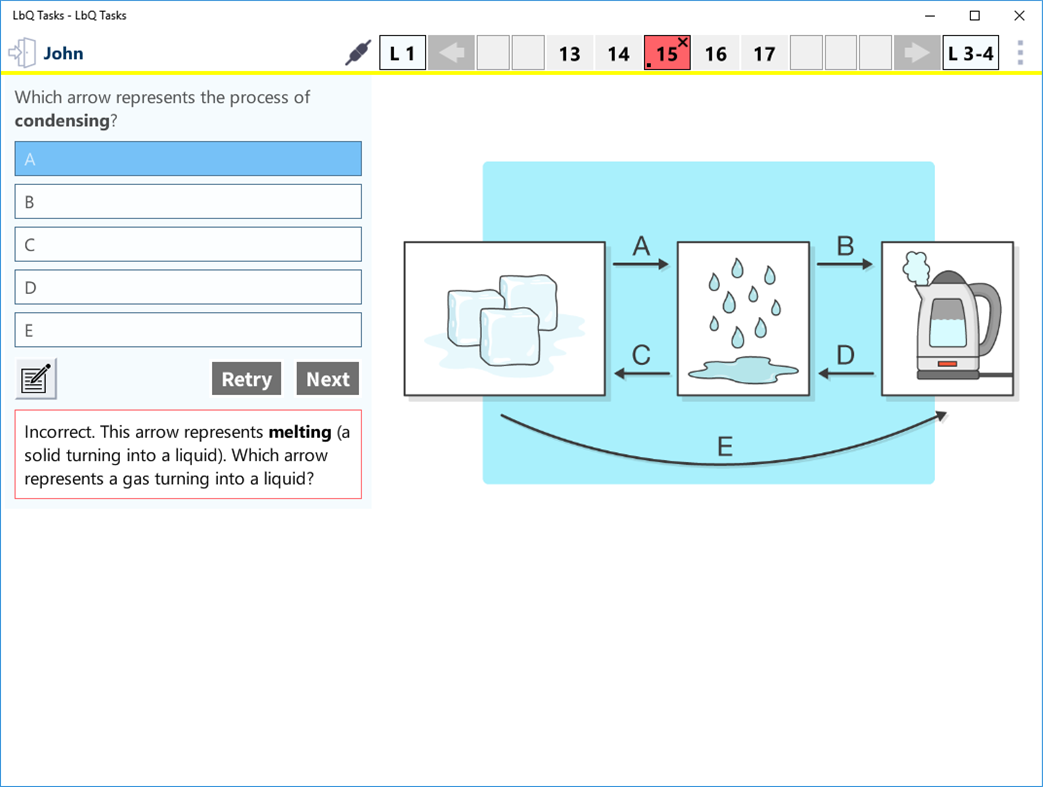
Task: Switch to question 16
Action: tap(715, 52)
